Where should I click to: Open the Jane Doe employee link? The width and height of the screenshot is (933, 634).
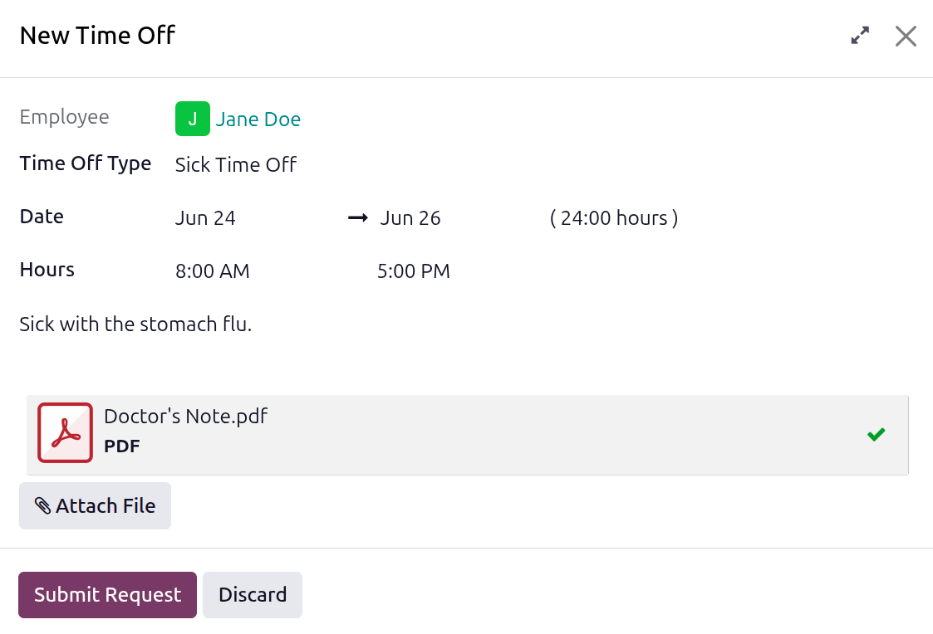(x=258, y=119)
